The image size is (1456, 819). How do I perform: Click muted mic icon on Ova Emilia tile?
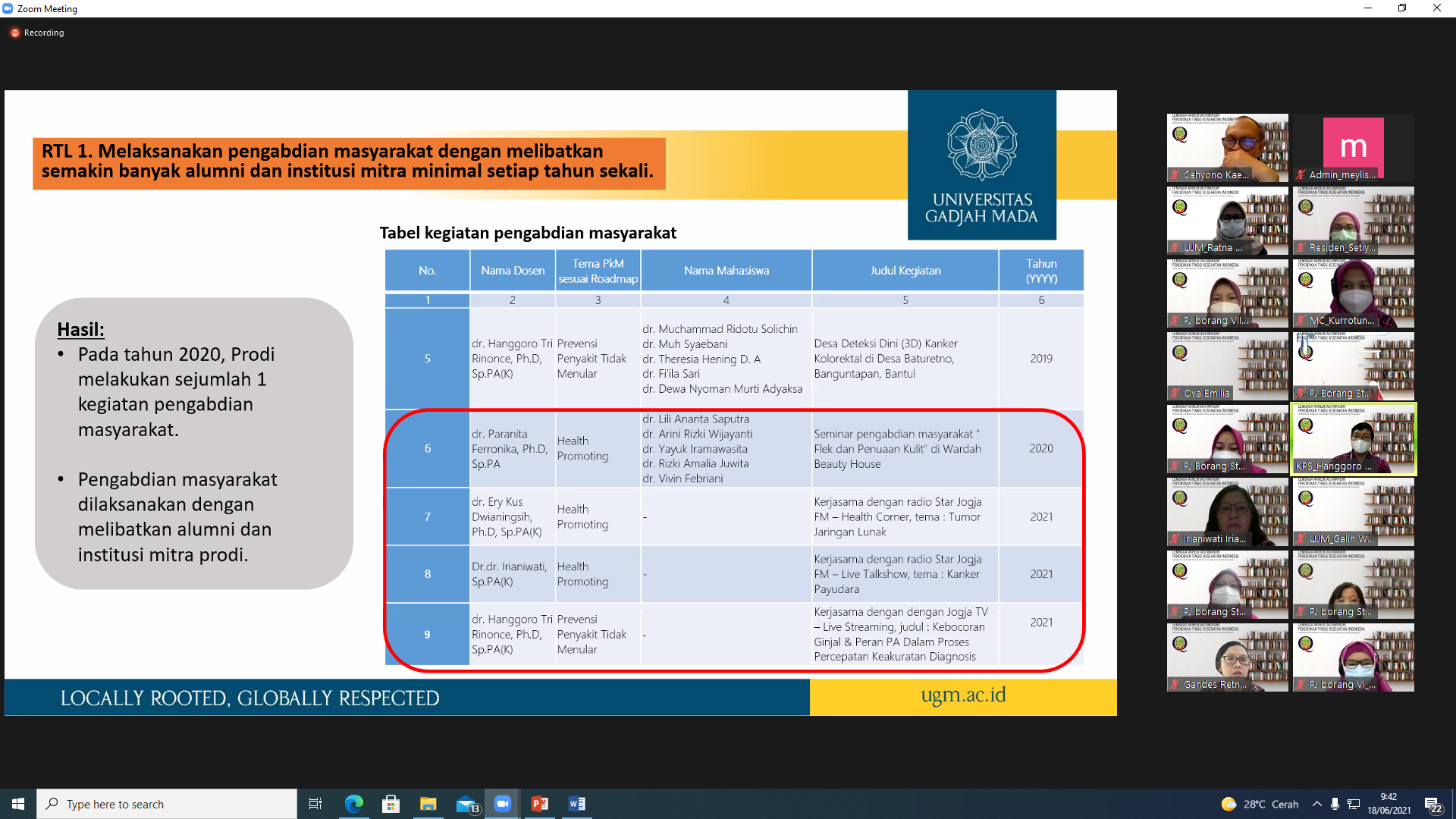coord(1175,394)
